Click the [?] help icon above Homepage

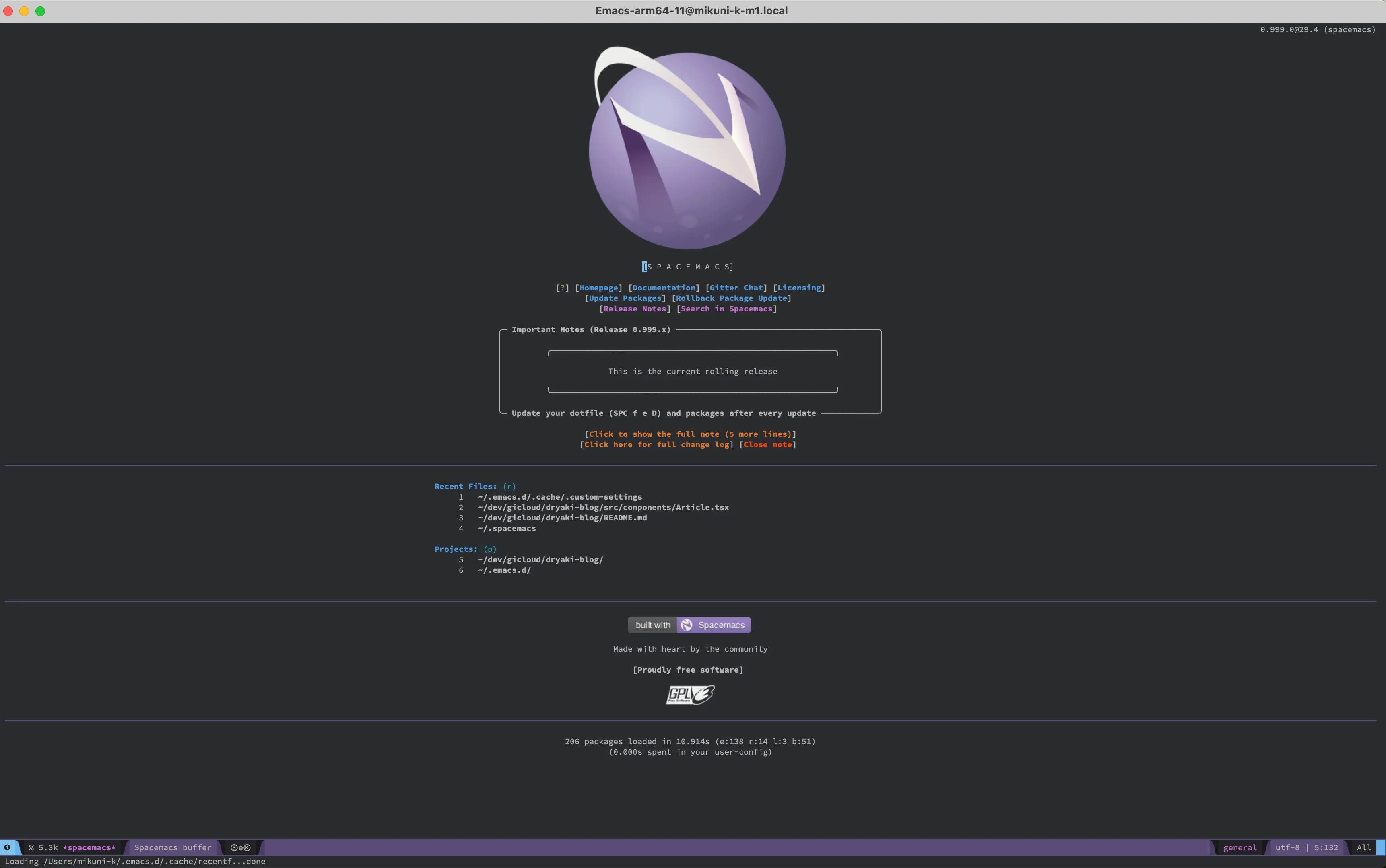click(x=562, y=288)
